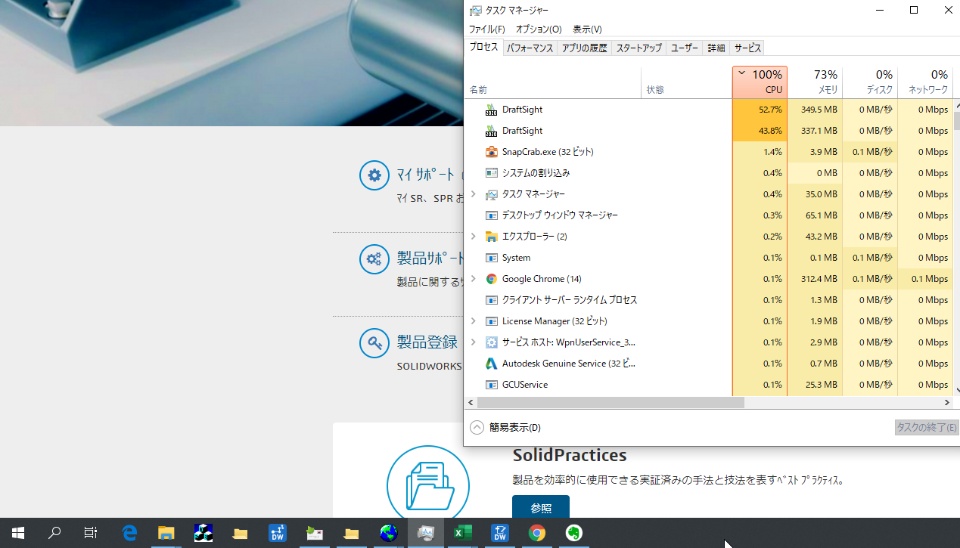Screen dimensions: 960x548
Task: Switch to the スタートアップ tab
Action: pyautogui.click(x=639, y=48)
